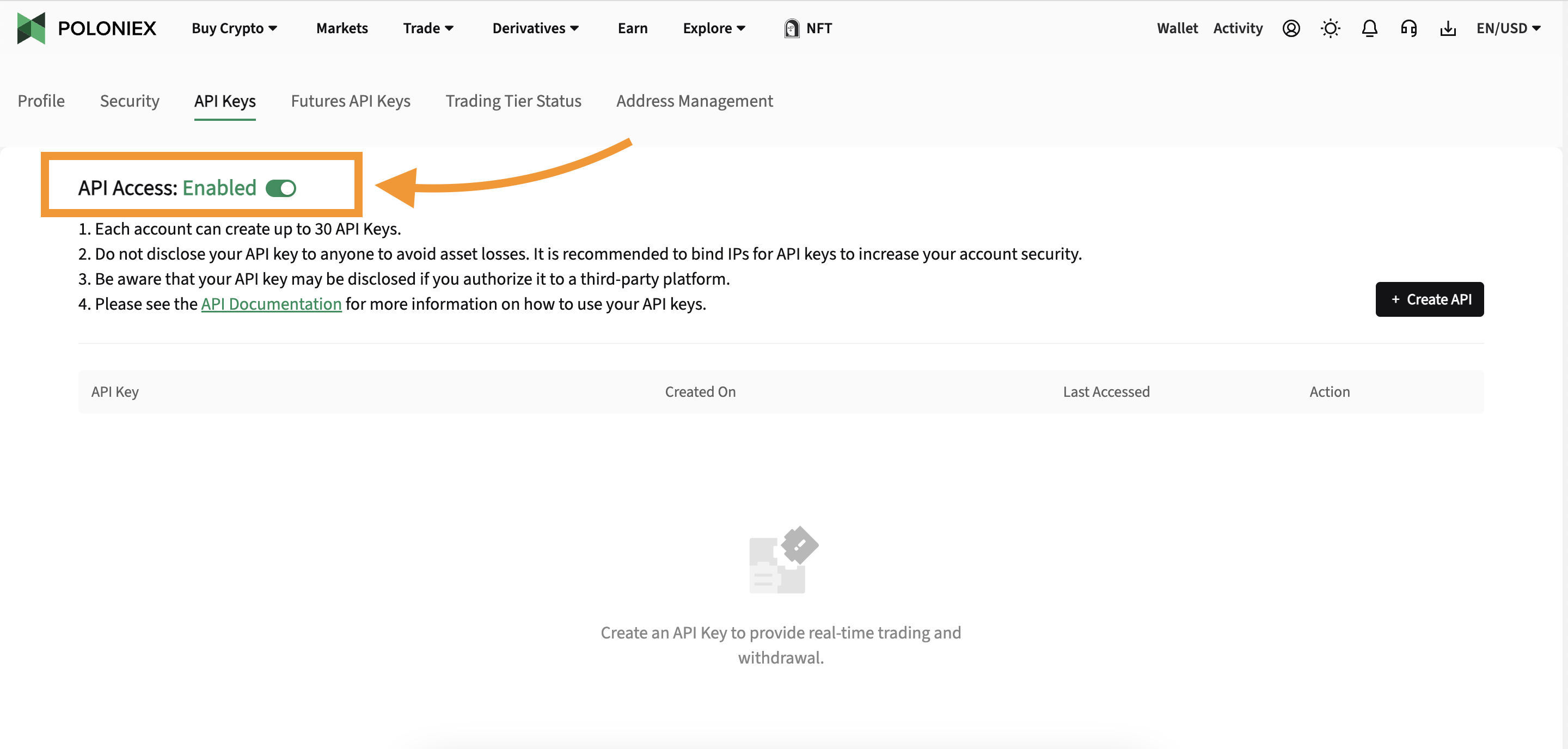Open the Derivatives dropdown
Screen dimensions: 1568x749
pos(535,28)
